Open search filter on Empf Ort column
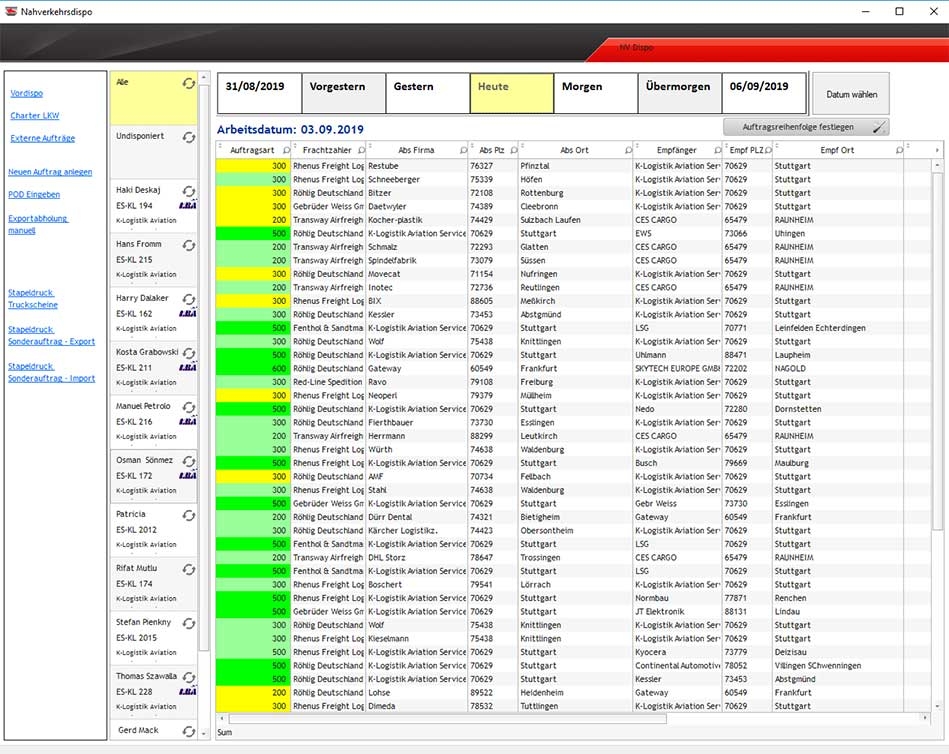 point(899,150)
